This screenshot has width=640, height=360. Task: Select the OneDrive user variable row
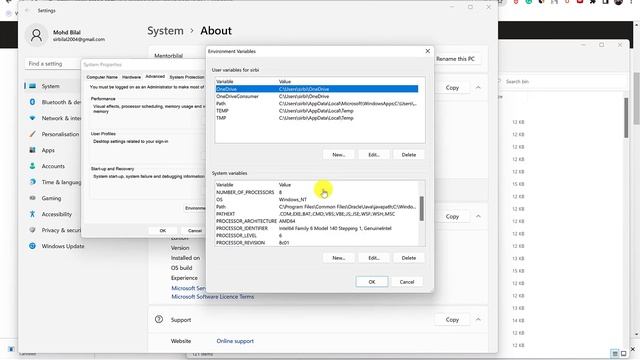[x=317, y=89]
